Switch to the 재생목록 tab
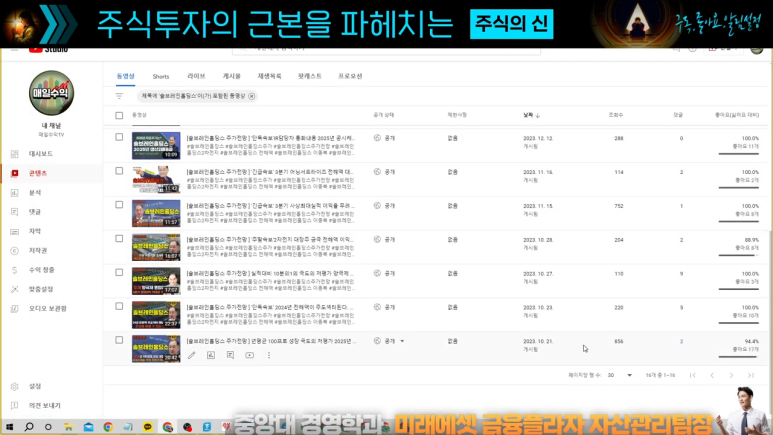Screen dimensions: 773x435 [x=269, y=76]
